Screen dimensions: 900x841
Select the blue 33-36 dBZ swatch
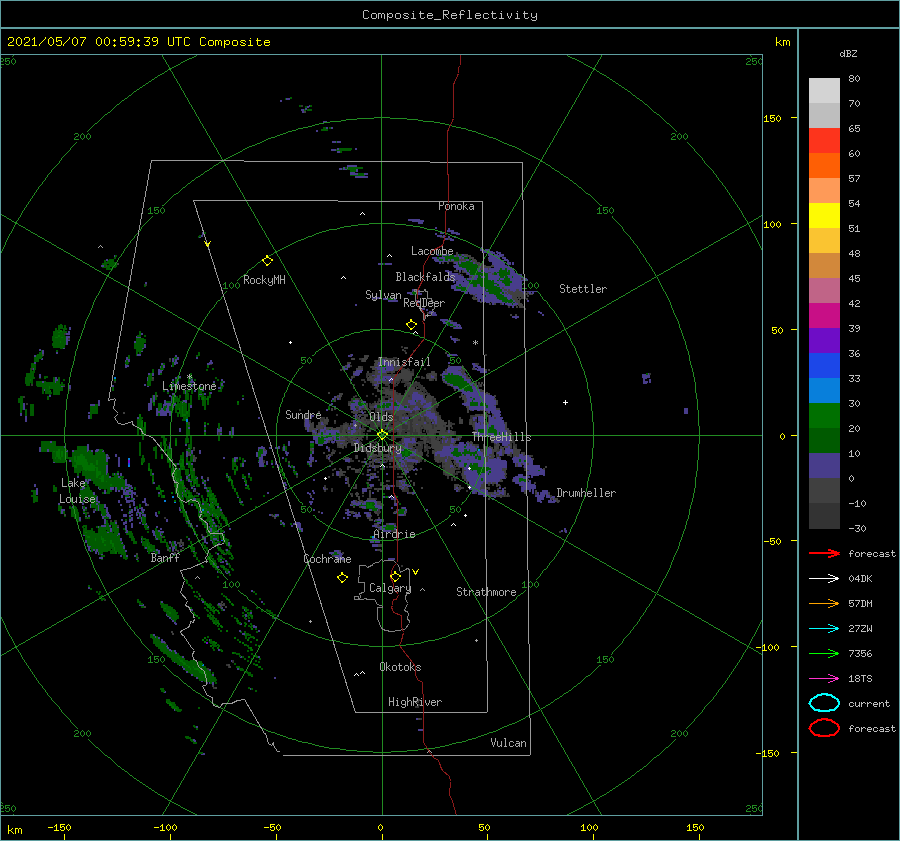click(824, 366)
